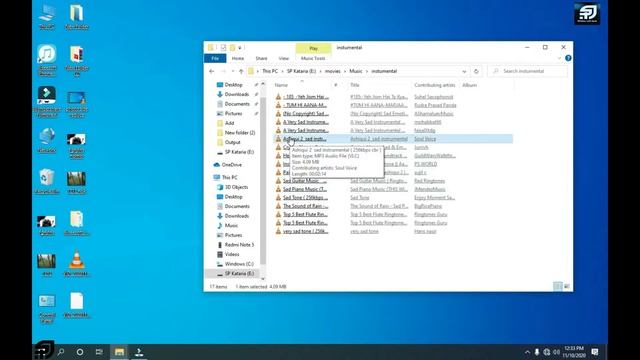The width and height of the screenshot is (640, 360).
Task: Click the VLC icon of 'Sad Piano Music'
Action: (x=278, y=189)
